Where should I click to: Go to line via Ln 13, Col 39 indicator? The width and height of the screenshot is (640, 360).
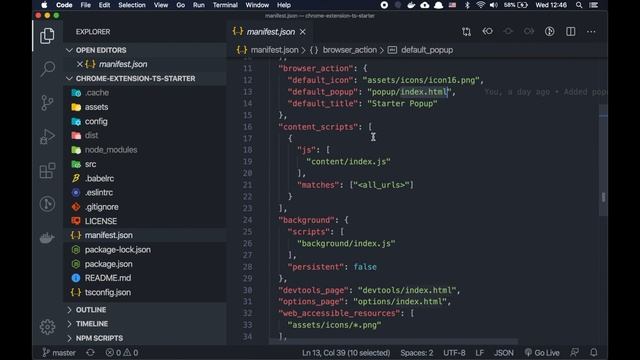(x=346, y=353)
